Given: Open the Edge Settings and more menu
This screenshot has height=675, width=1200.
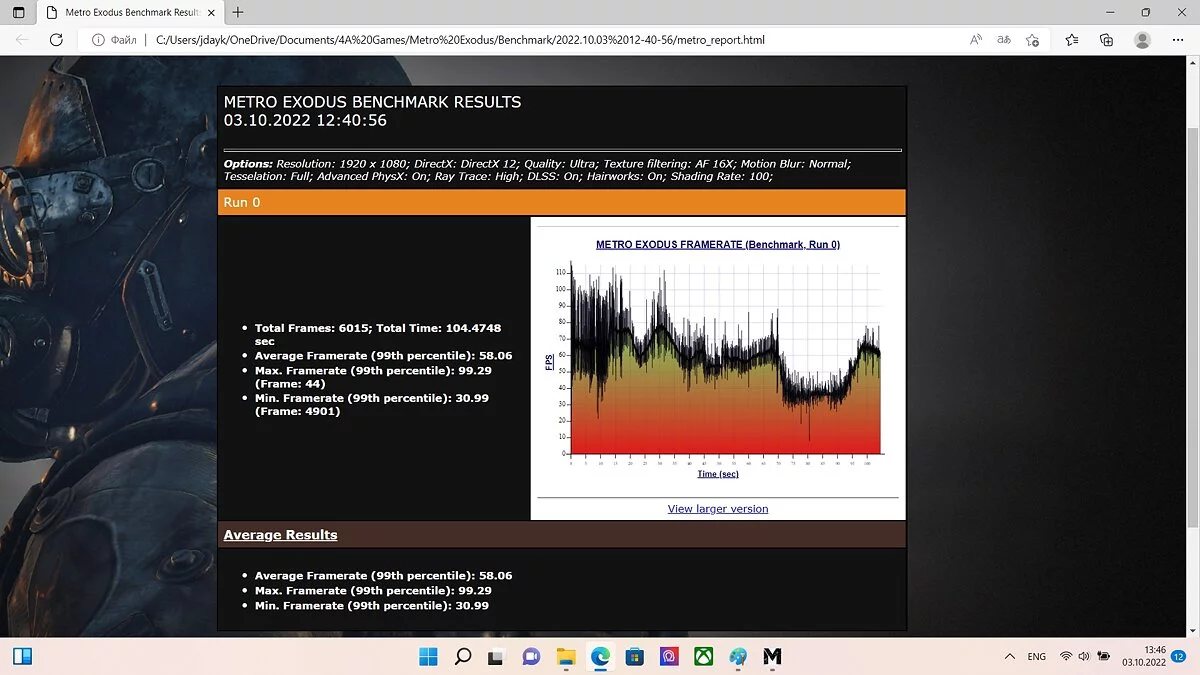Looking at the screenshot, I should 1178,40.
